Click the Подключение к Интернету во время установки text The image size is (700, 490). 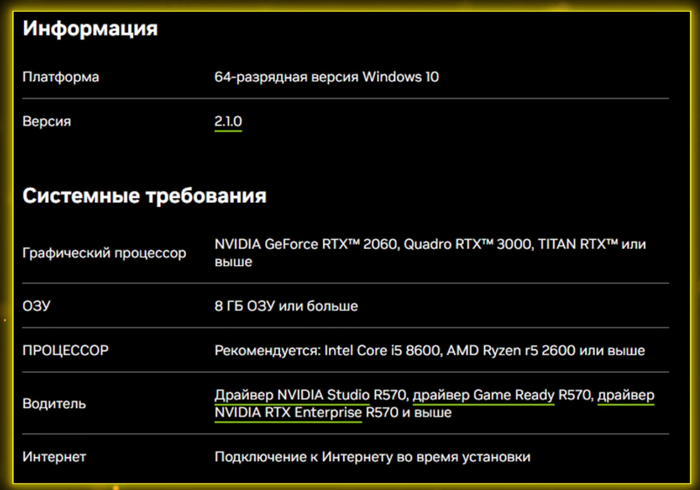(x=372, y=457)
